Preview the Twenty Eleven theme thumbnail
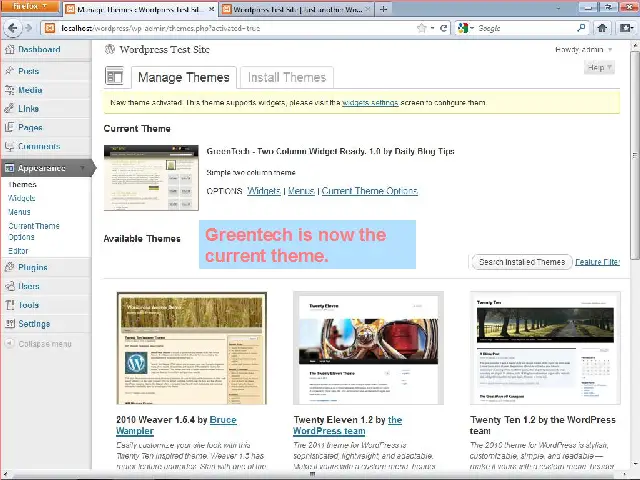The height and width of the screenshot is (480, 640). 368,348
